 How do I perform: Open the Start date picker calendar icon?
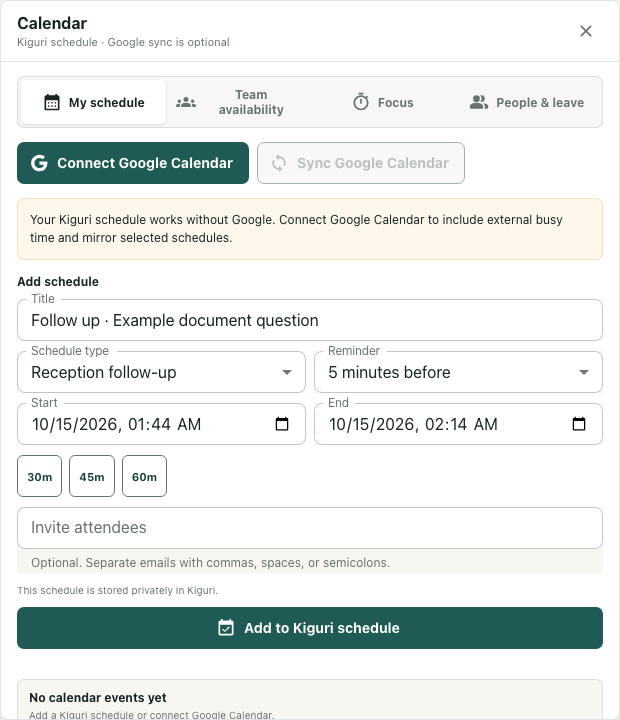282,424
